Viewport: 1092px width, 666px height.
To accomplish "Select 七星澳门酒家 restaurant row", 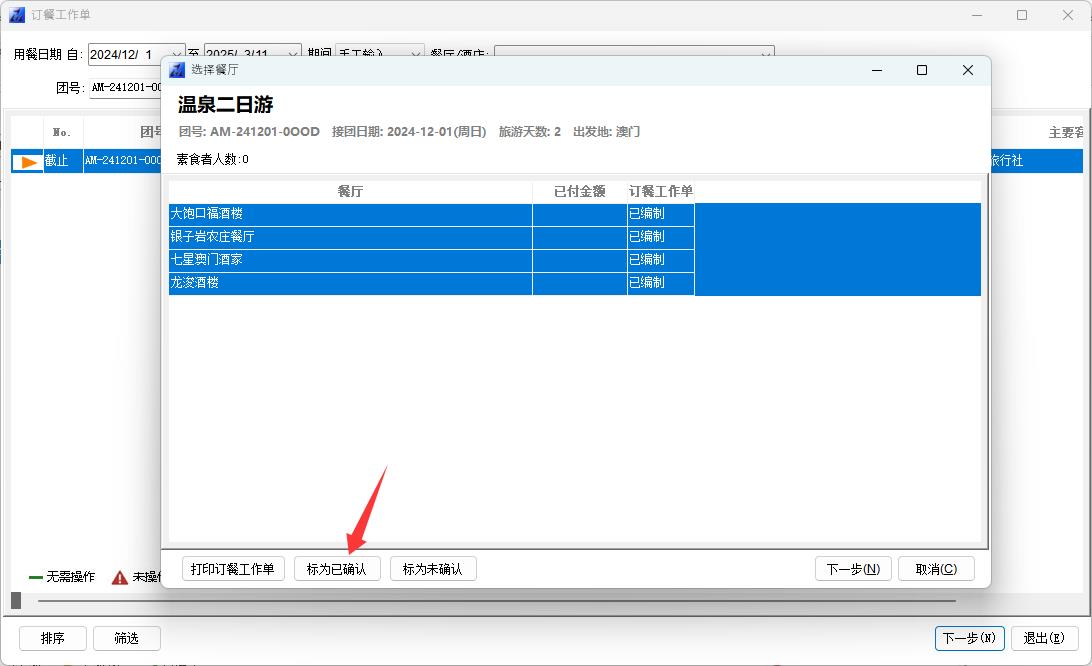I will (575, 260).
